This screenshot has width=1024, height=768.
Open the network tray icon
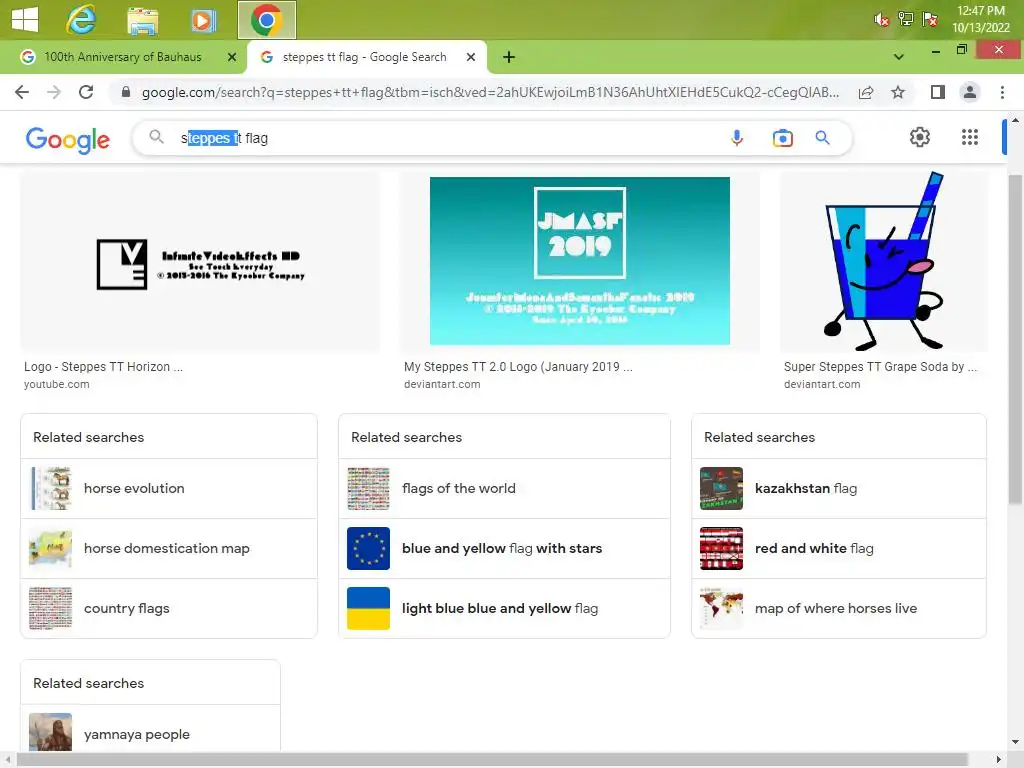(905, 19)
